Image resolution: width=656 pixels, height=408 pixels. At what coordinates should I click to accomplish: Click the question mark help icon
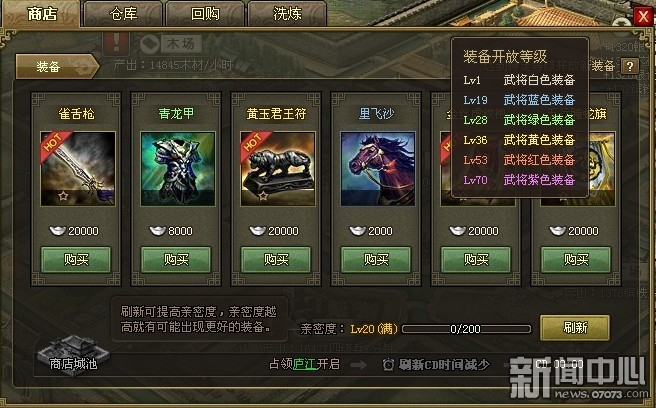coord(630,66)
